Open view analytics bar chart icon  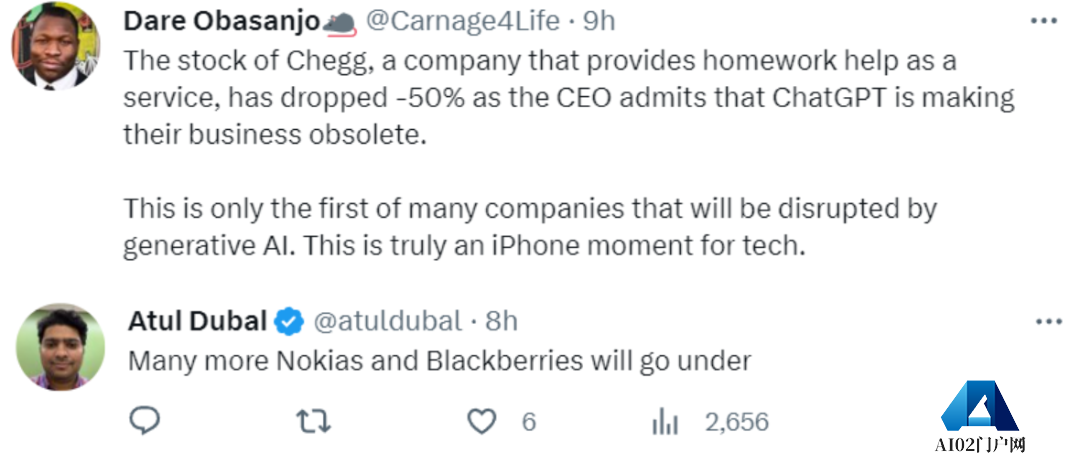click(665, 421)
